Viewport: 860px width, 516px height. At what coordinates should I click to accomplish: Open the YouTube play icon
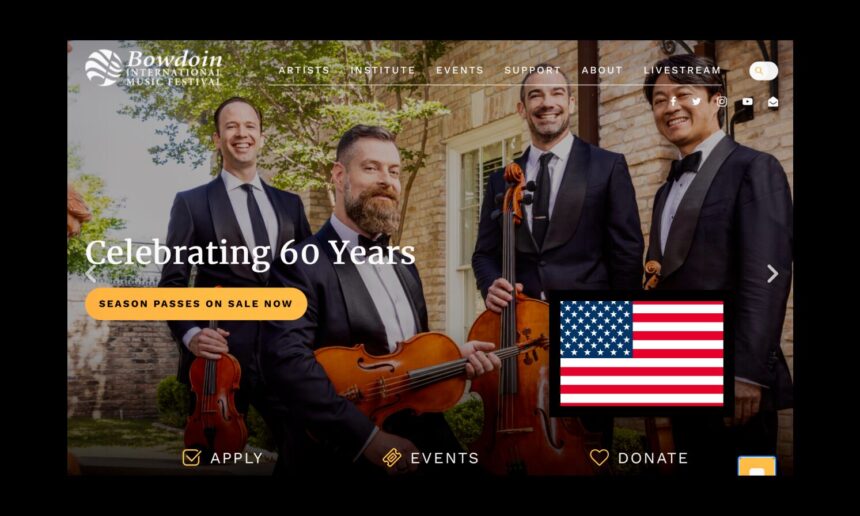(x=748, y=101)
